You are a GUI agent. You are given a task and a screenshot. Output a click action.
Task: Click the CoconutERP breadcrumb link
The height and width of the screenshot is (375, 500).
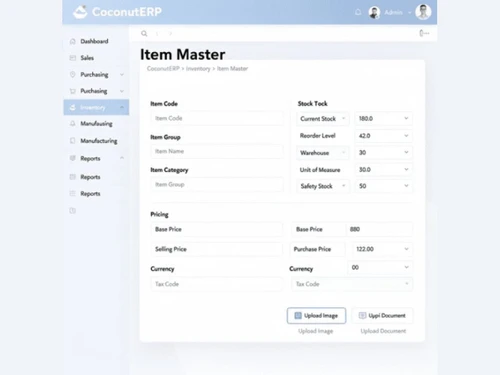click(163, 69)
